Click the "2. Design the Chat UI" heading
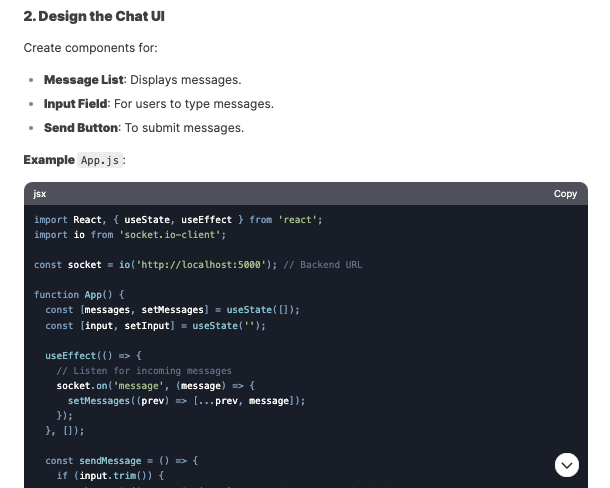Screen dimensions: 610x488 click(x=94, y=16)
